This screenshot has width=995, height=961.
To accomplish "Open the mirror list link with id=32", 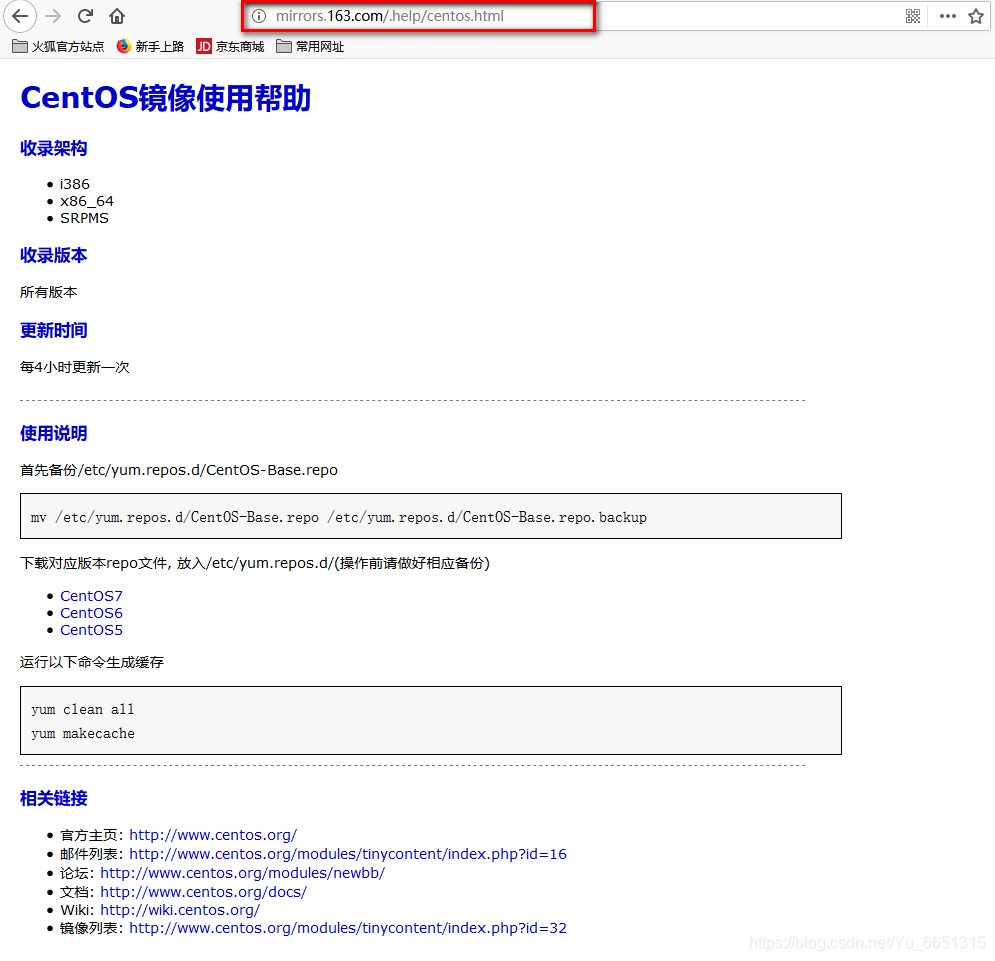I will 348,928.
